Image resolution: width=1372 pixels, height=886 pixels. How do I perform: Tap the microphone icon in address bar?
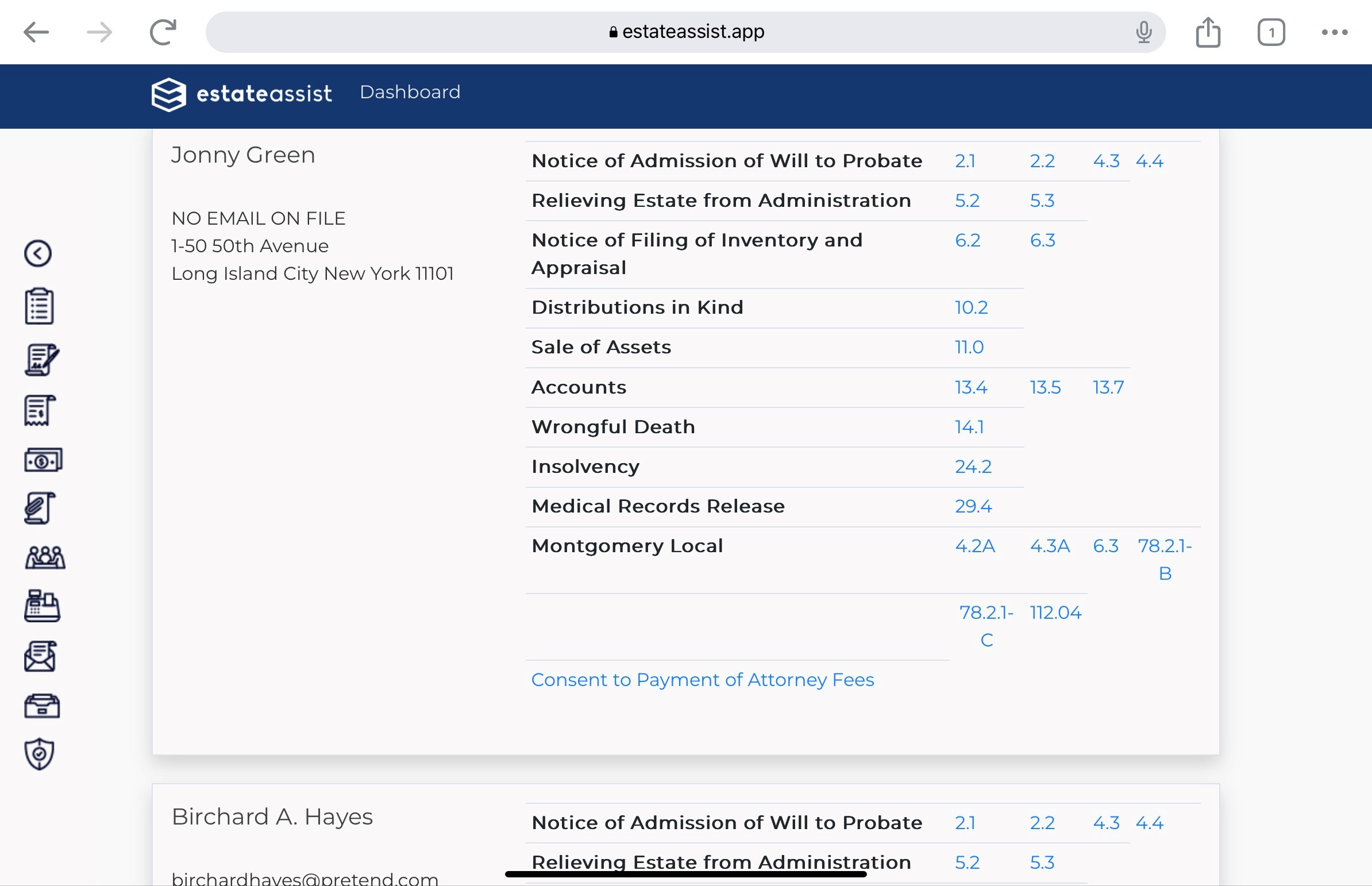point(1144,32)
